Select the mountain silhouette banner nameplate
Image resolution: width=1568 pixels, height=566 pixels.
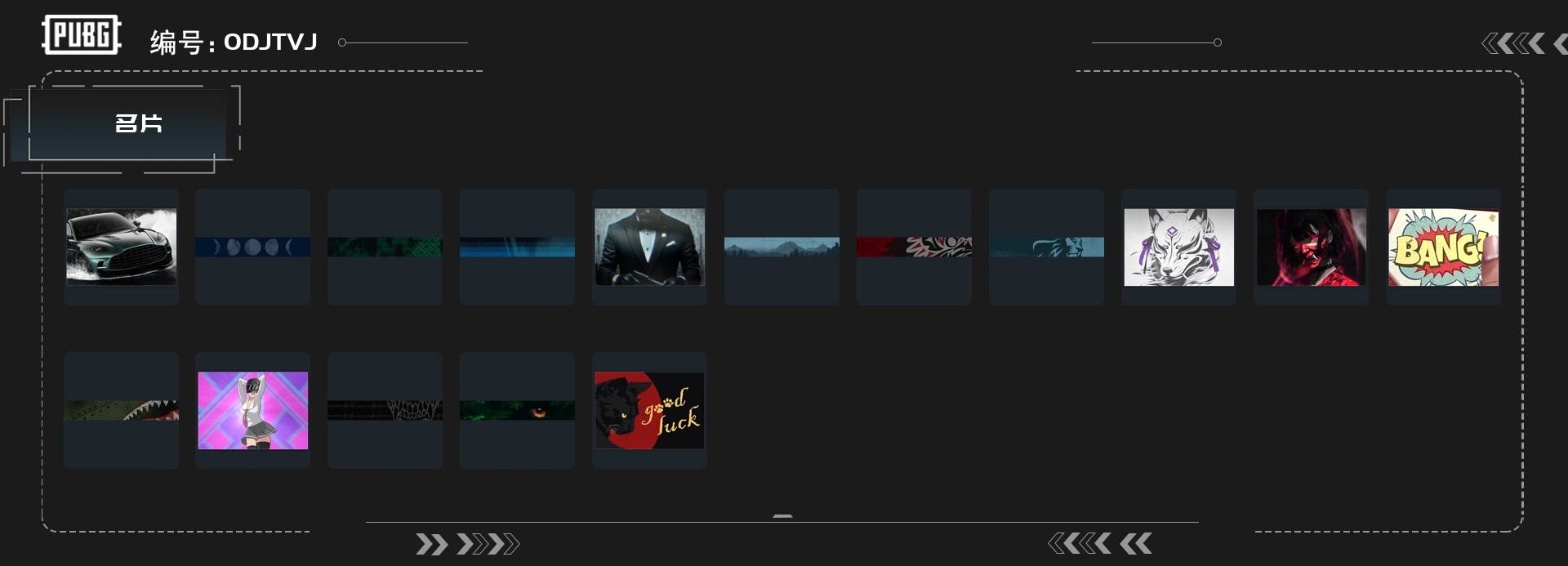pyautogui.click(x=782, y=247)
